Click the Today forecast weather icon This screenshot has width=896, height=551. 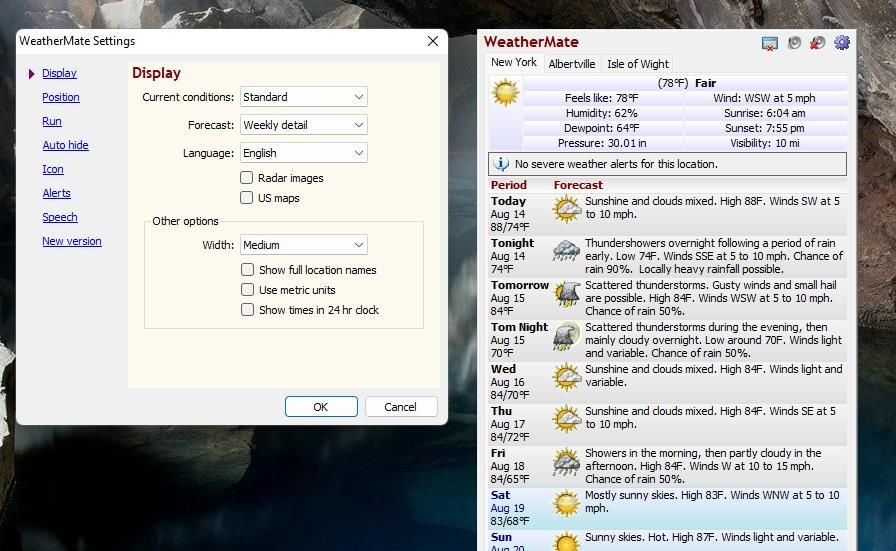[566, 209]
